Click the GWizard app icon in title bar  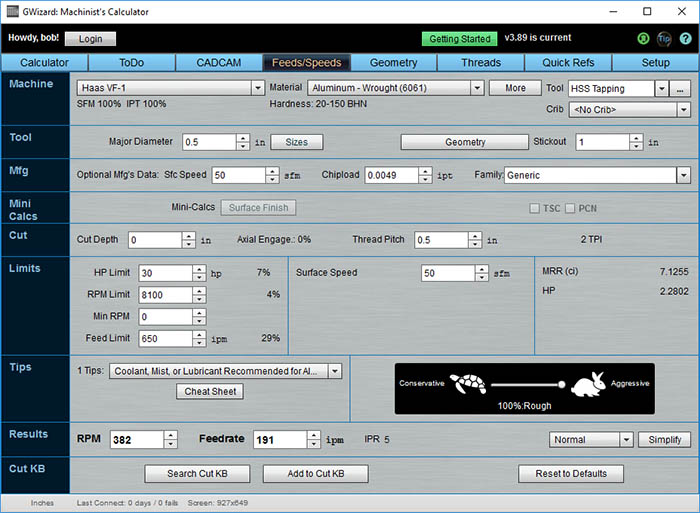tap(13, 11)
